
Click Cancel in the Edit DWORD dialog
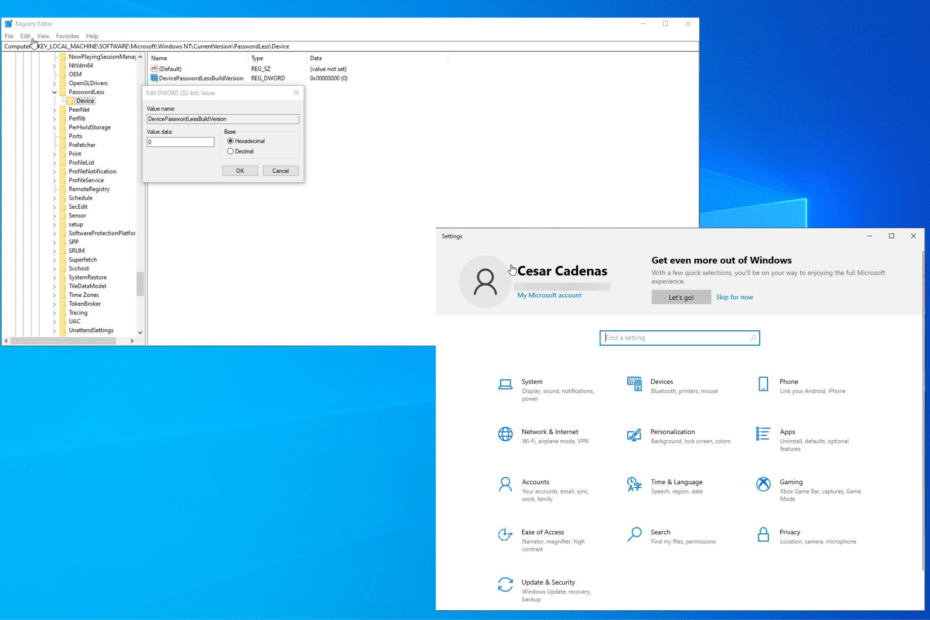(281, 171)
